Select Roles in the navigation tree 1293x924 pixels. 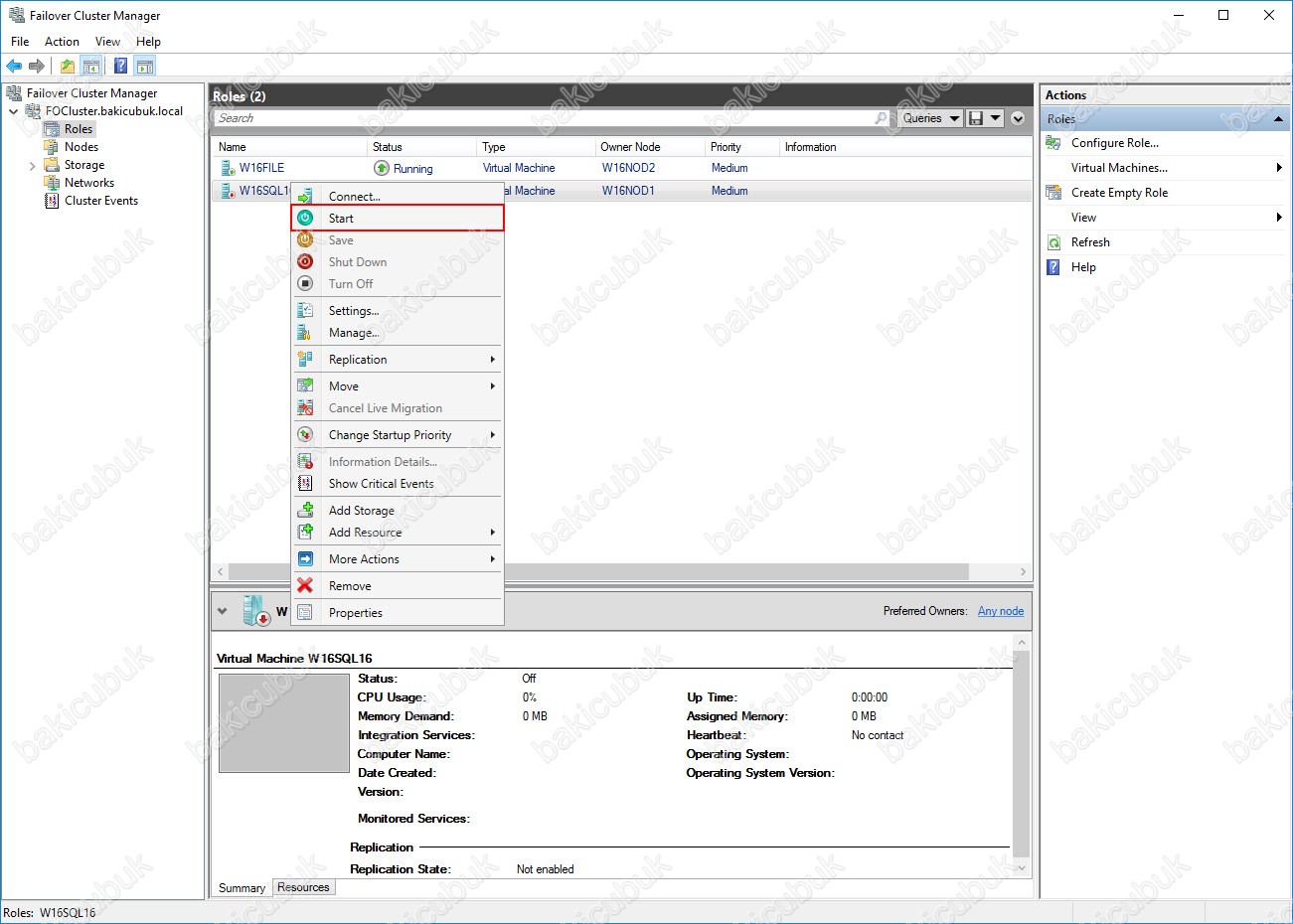coord(79,129)
